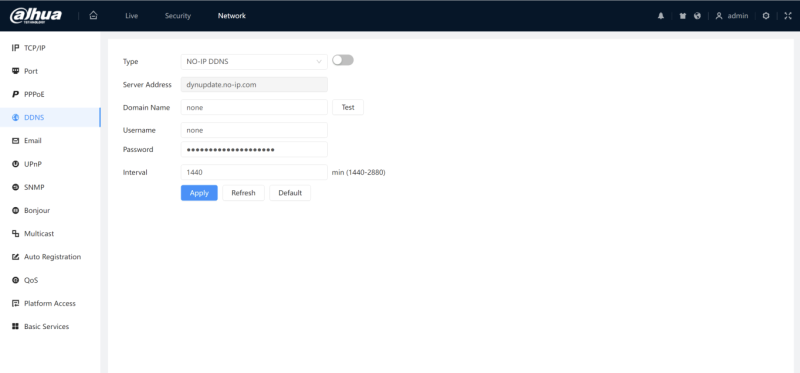The width and height of the screenshot is (800, 373).
Task: Focus the Interval field
Action: [254, 172]
